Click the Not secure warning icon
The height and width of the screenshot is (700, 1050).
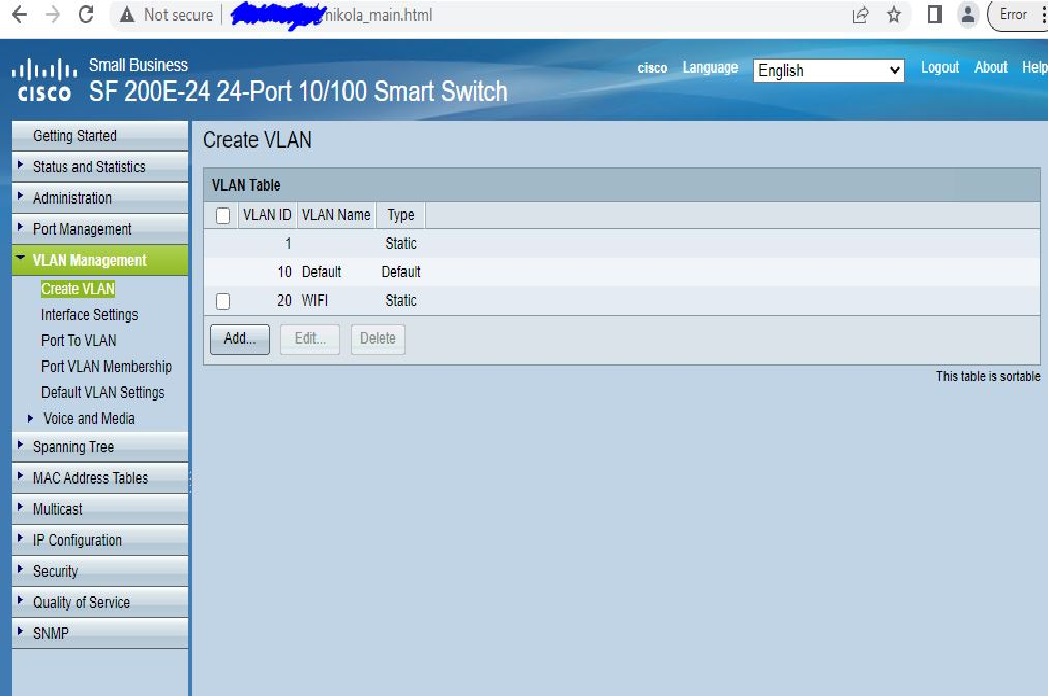127,15
